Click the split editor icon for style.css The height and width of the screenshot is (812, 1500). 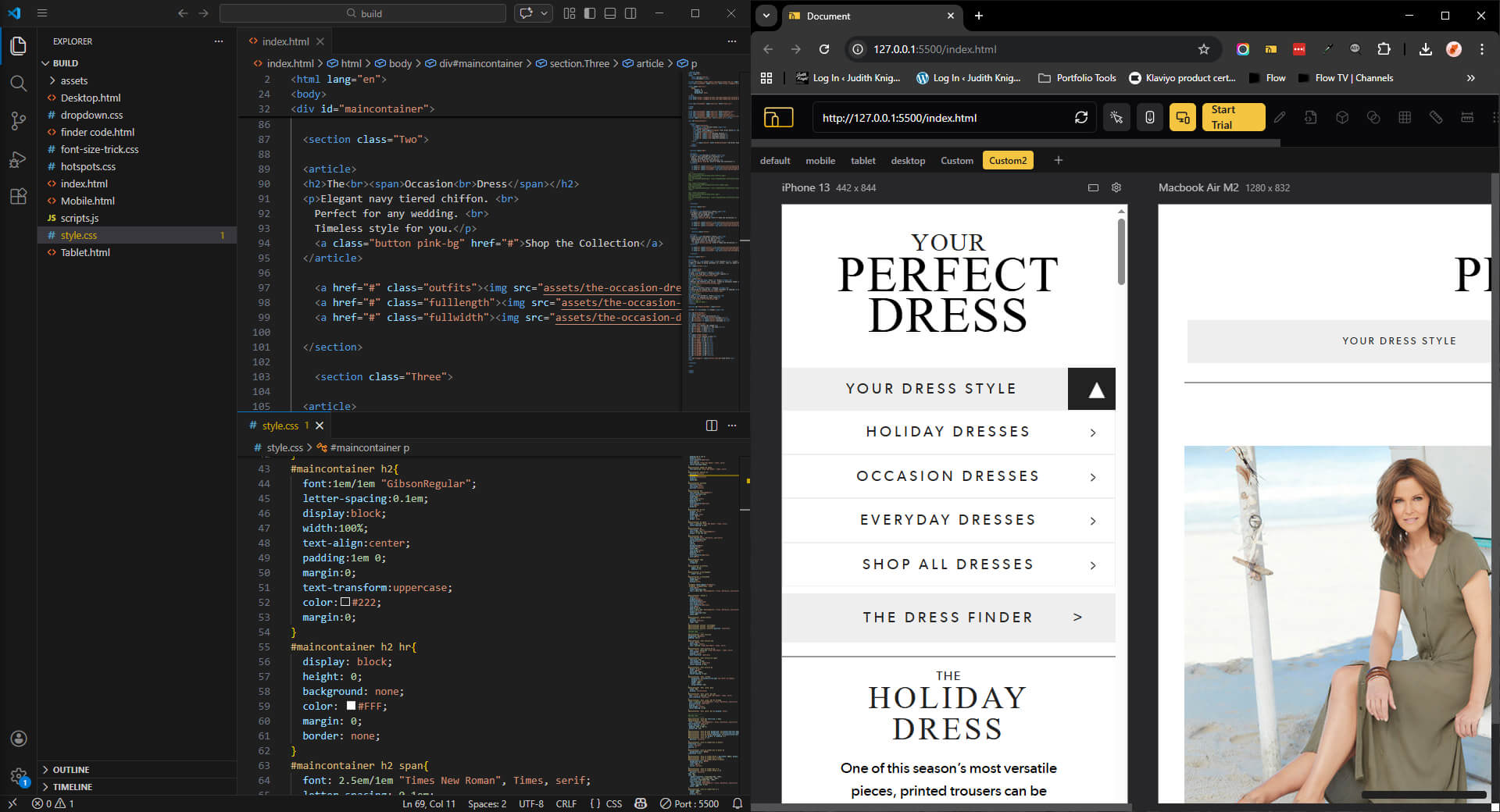click(711, 426)
